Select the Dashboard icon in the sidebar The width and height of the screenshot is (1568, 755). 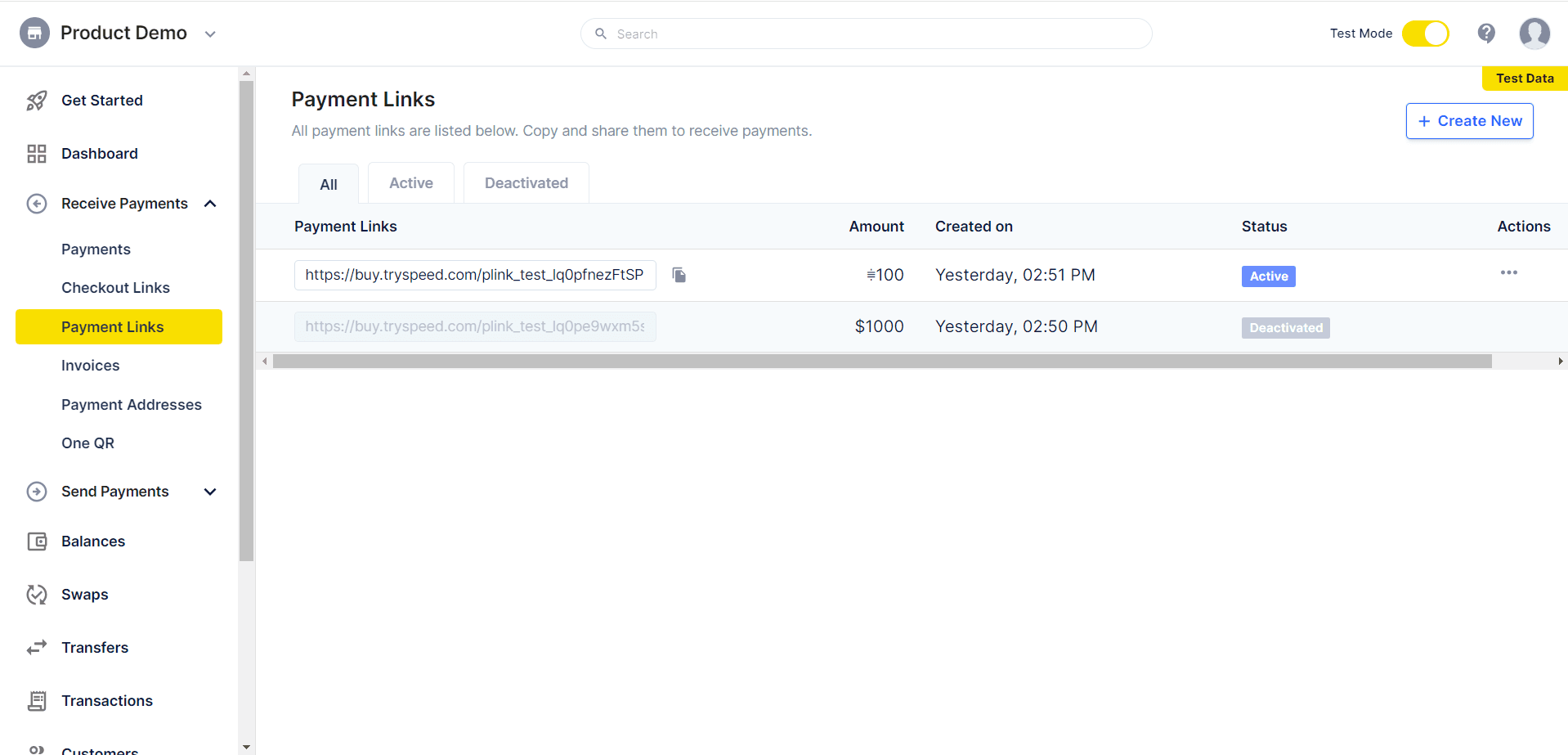click(x=37, y=153)
